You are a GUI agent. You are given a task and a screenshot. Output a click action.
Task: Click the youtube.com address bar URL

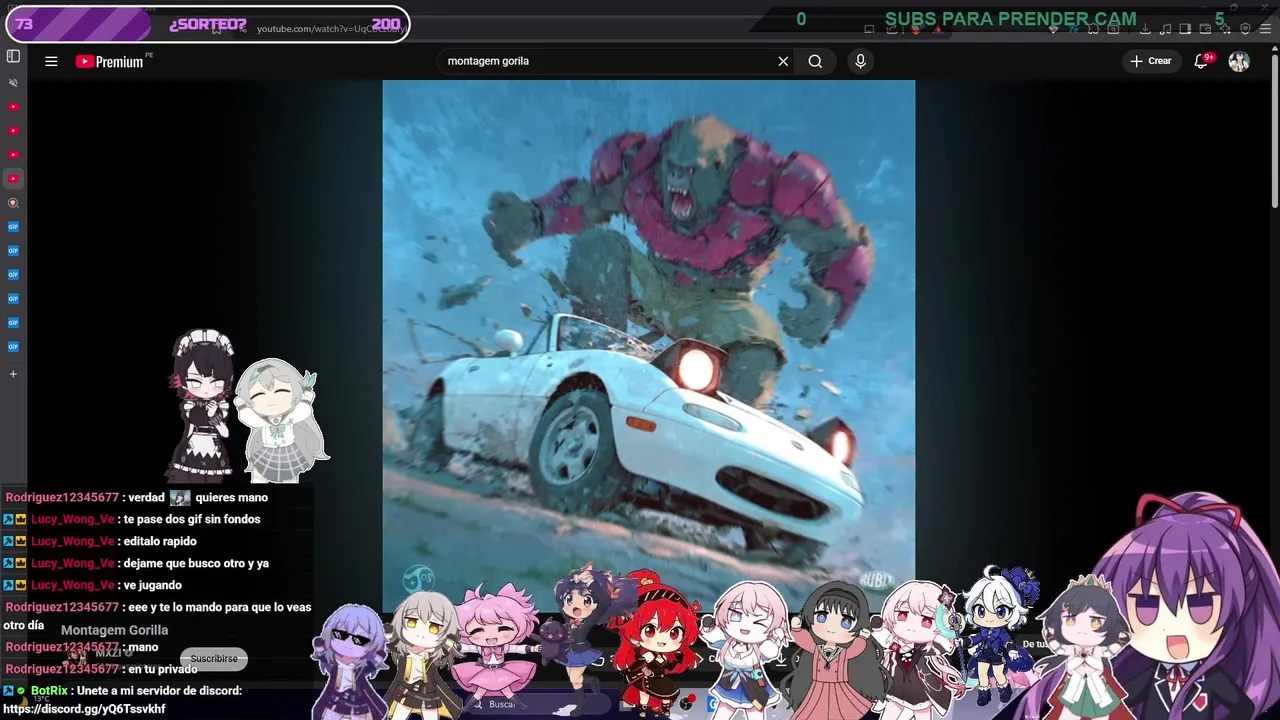[x=330, y=29]
